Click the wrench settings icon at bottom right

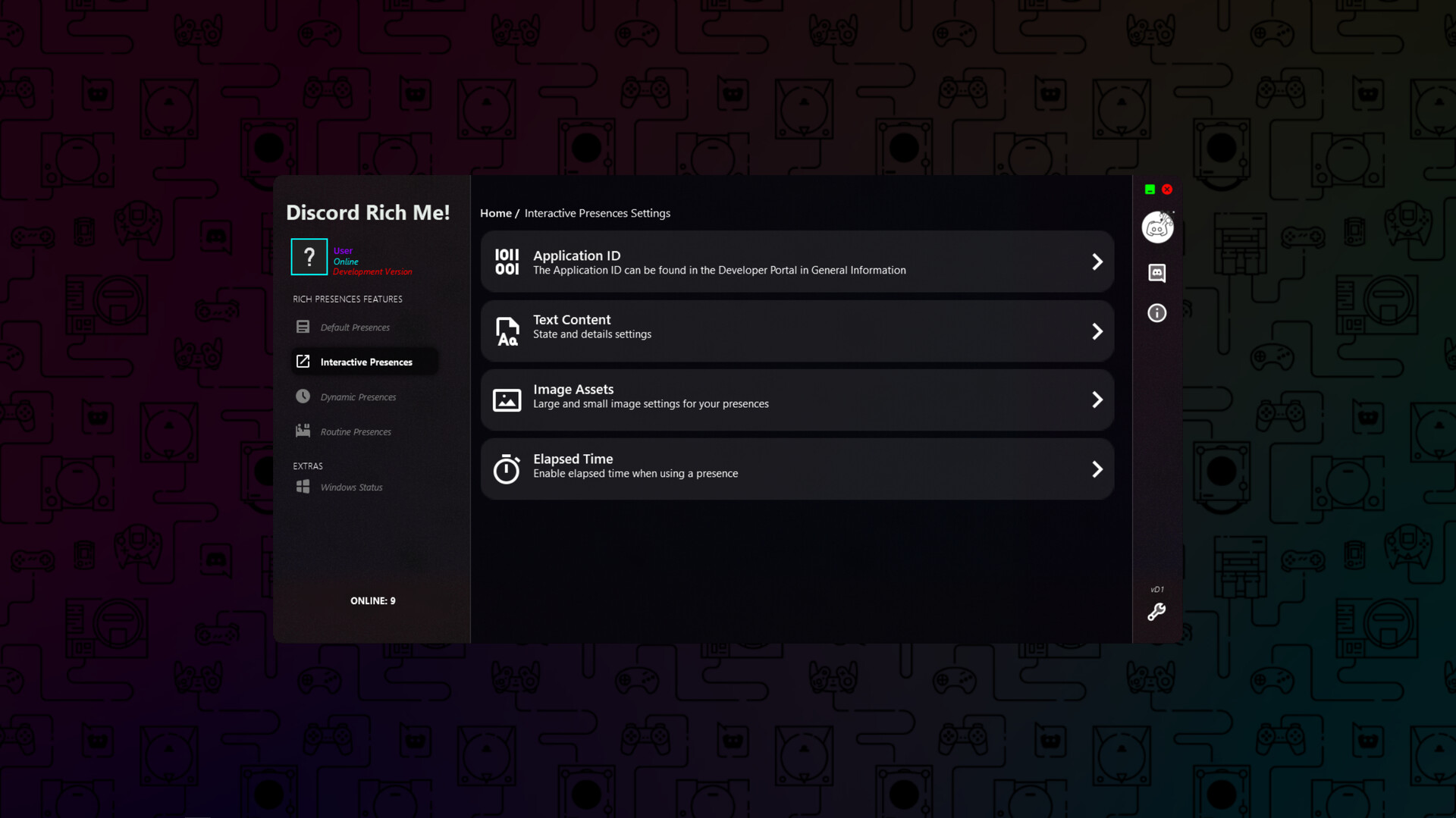pyautogui.click(x=1156, y=613)
